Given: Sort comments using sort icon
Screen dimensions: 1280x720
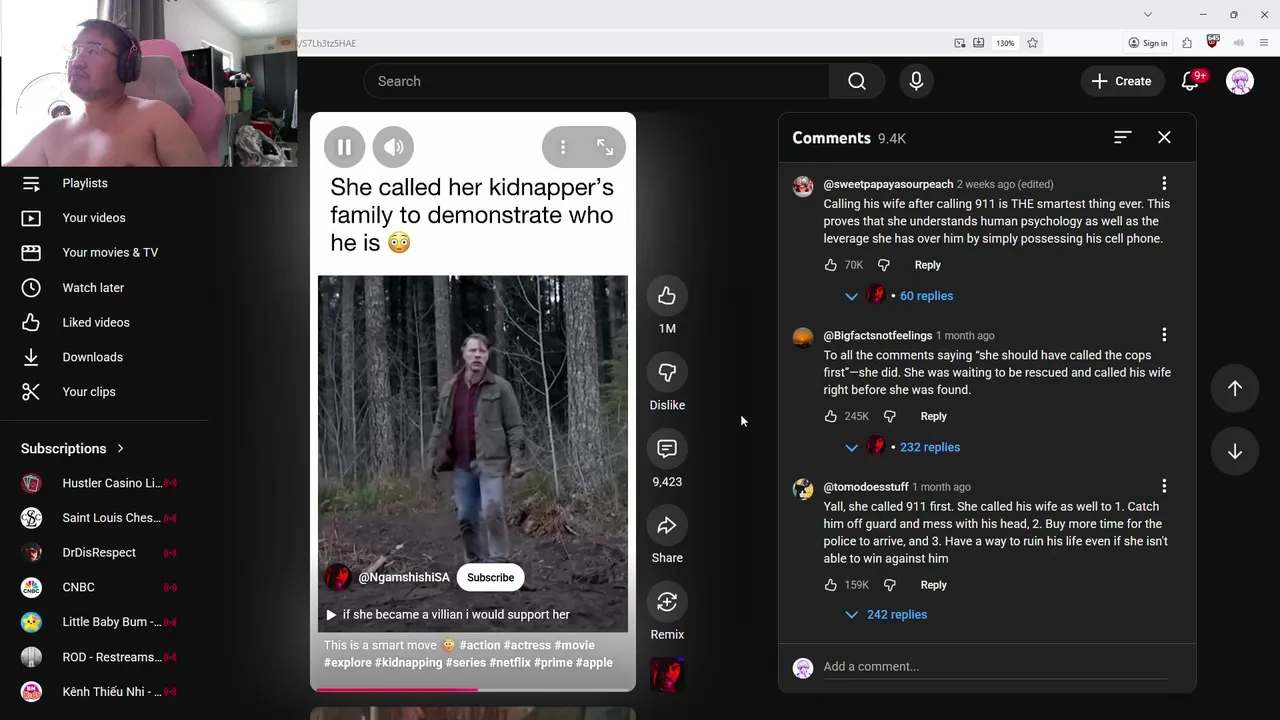Looking at the screenshot, I should click(x=1122, y=137).
